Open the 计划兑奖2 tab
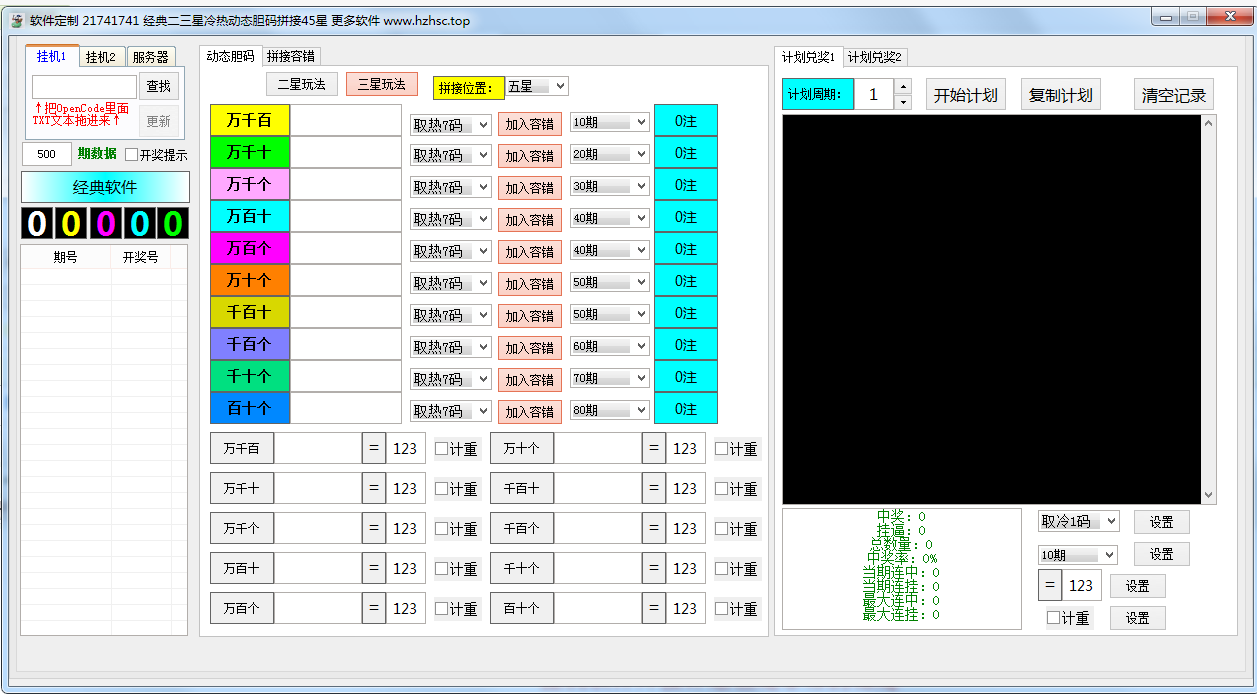1257x694 pixels. click(x=875, y=57)
